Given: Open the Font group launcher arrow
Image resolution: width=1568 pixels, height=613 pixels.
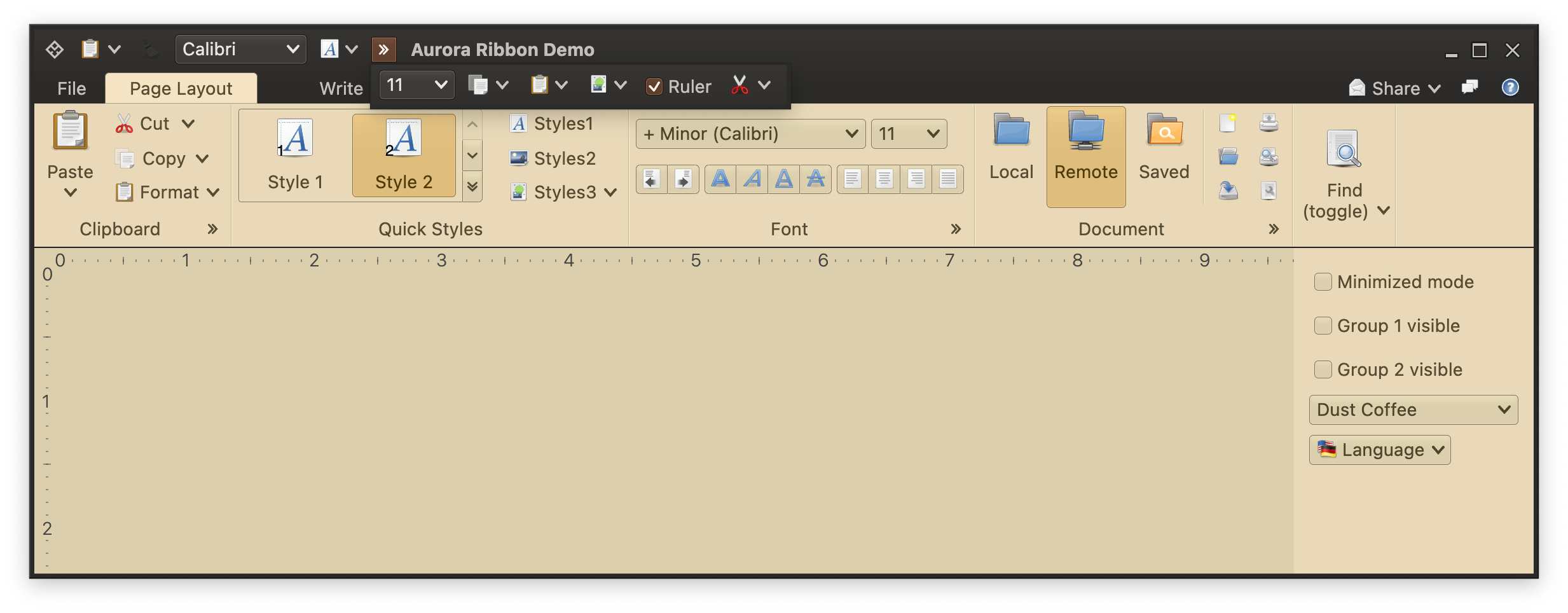Looking at the screenshot, I should tap(956, 229).
